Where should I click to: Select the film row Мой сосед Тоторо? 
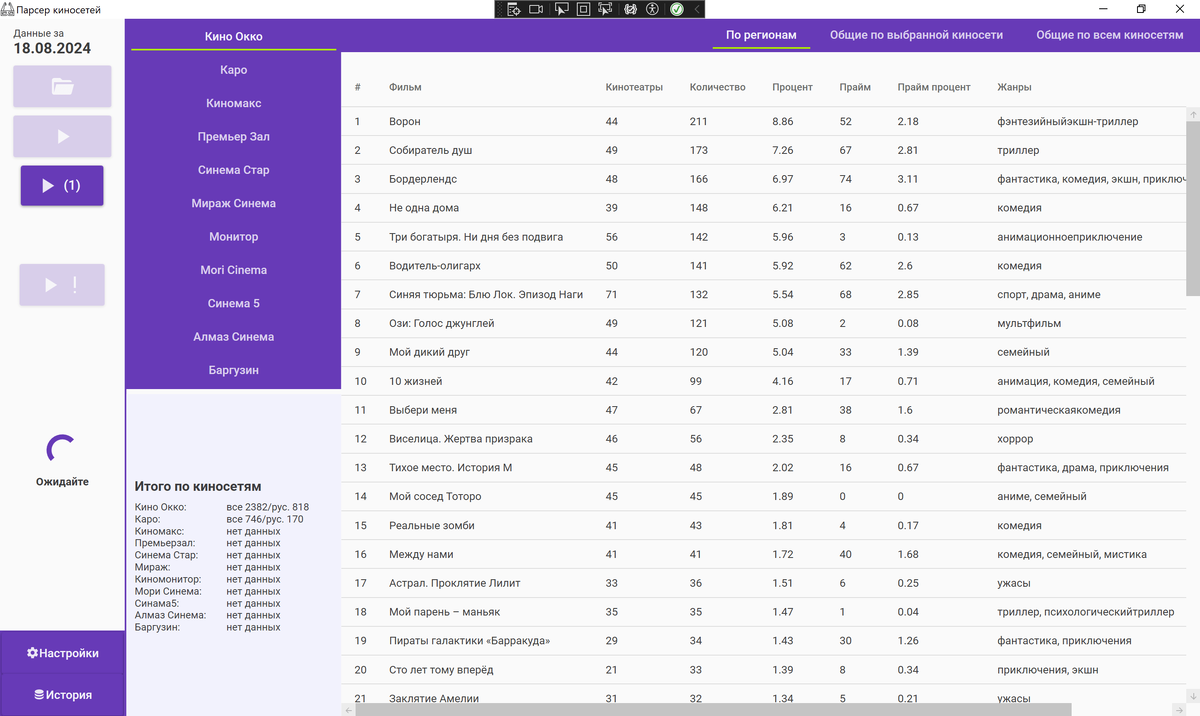coord(763,496)
